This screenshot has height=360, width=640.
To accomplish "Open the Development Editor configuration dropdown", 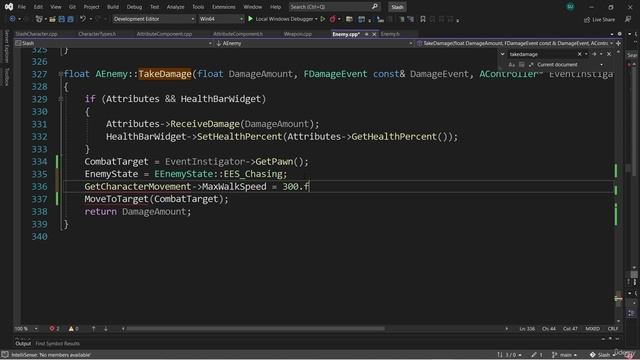I will pyautogui.click(x=153, y=19).
